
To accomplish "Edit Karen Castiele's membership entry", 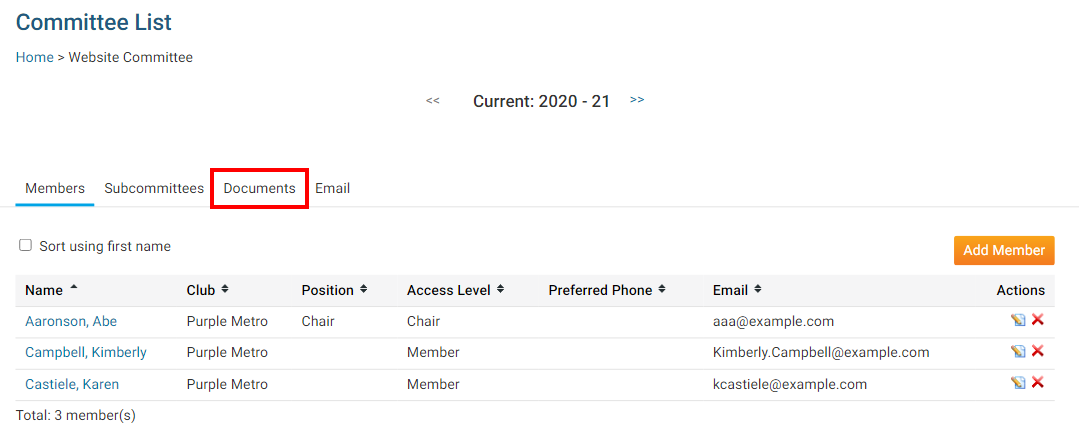I will tap(1018, 383).
